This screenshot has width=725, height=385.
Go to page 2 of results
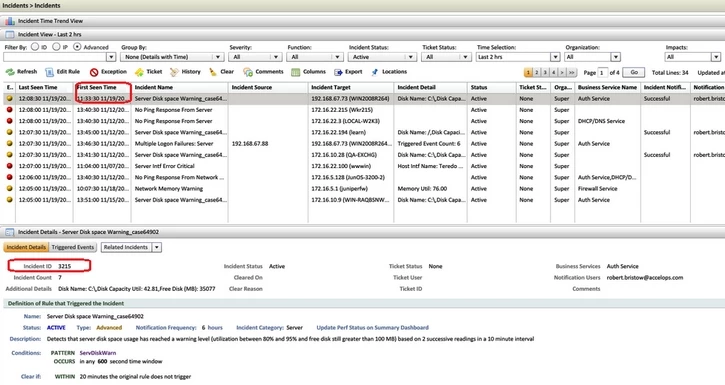[536, 73]
